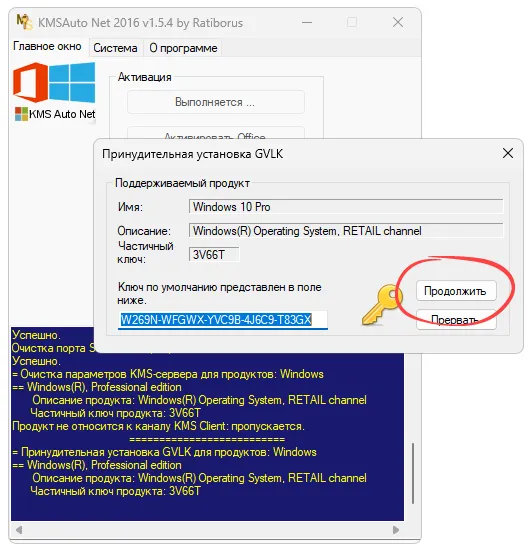Click the GVLK default key input field
The width and height of the screenshot is (531, 553).
(222, 320)
